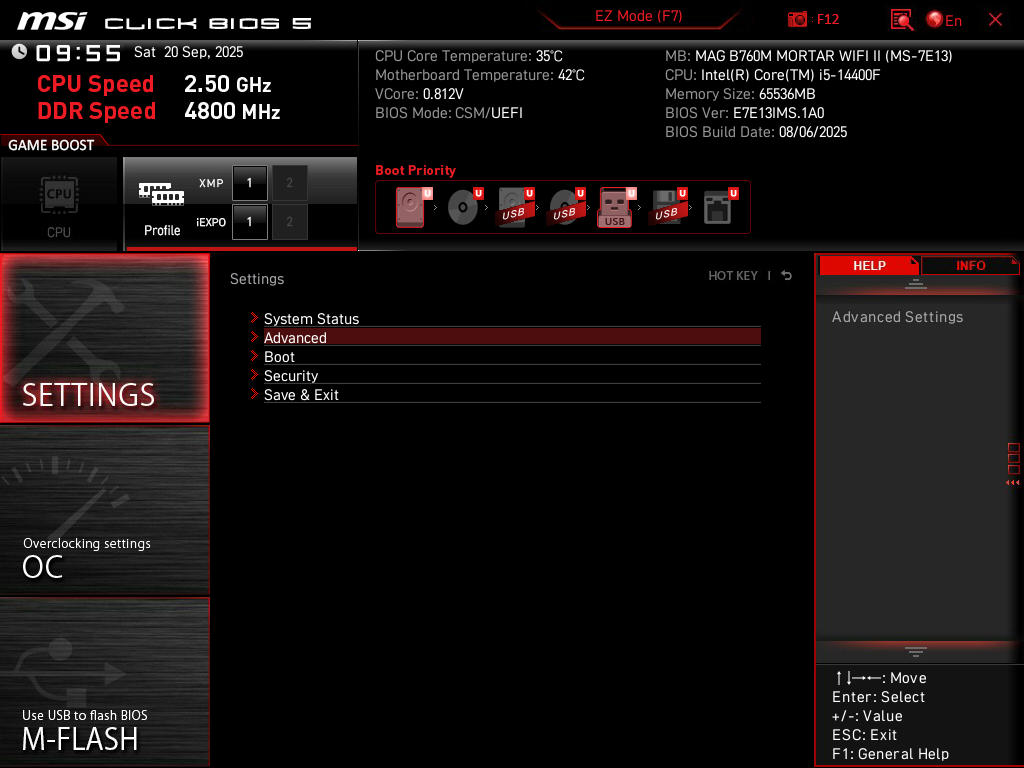The height and width of the screenshot is (768, 1024).
Task: Click the help panel top scroll handle
Action: pyautogui.click(x=916, y=283)
